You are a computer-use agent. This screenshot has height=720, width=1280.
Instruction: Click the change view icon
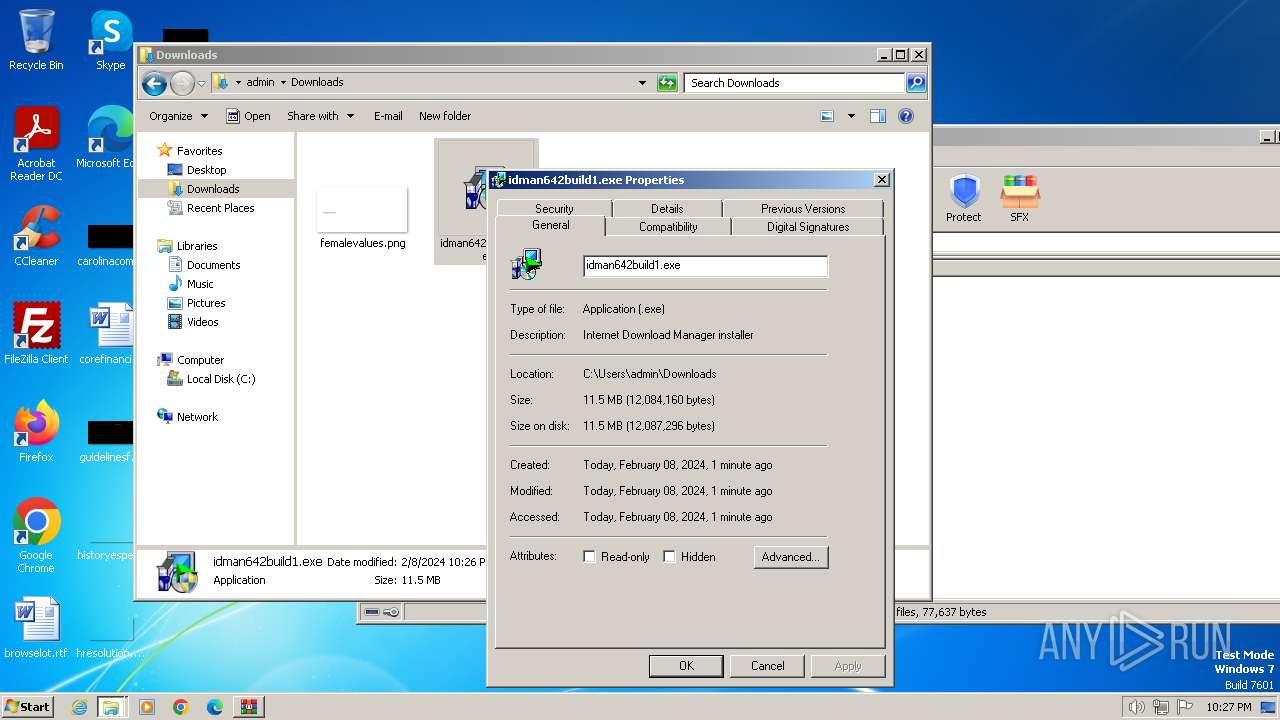coord(827,116)
